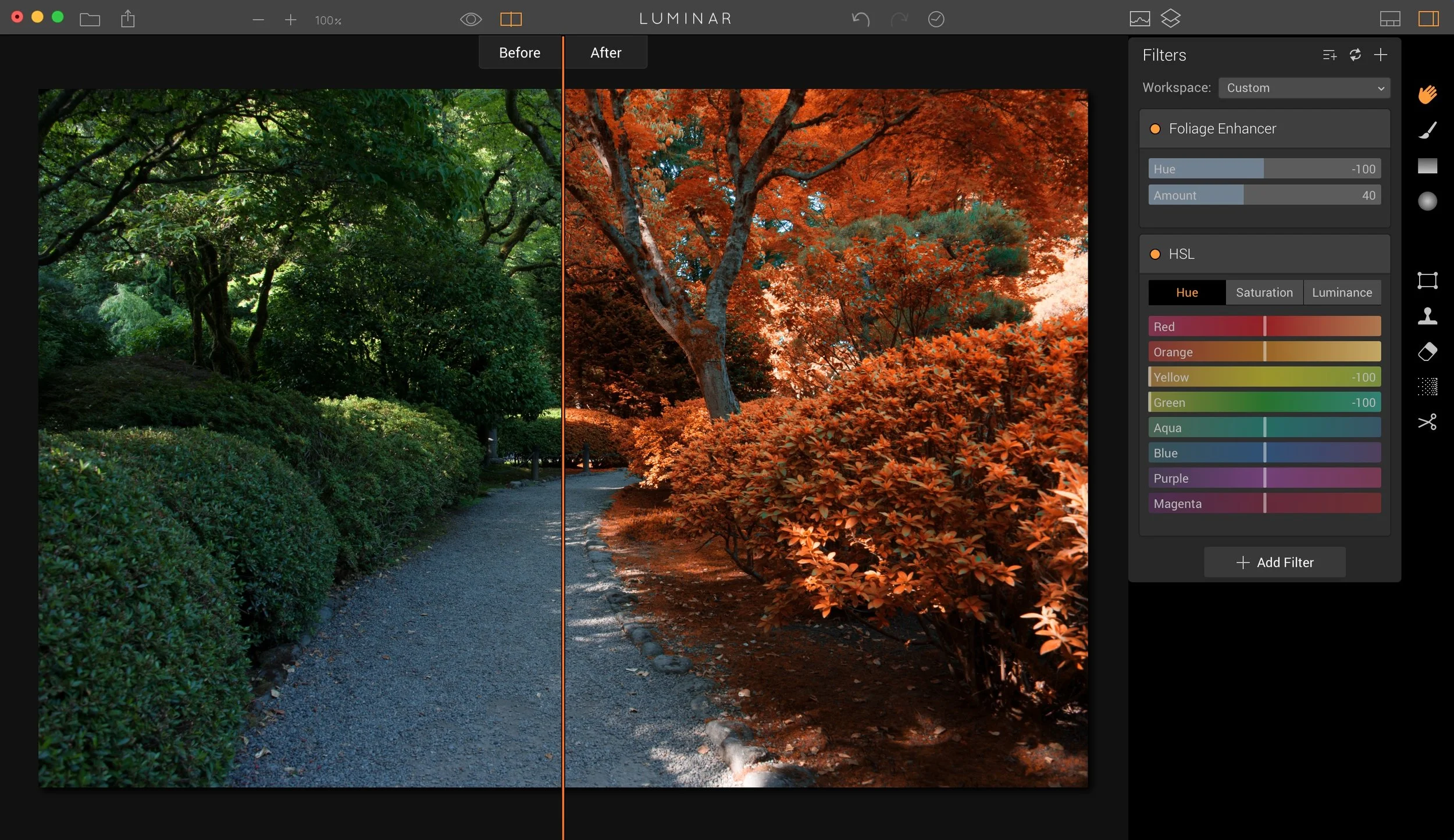Click the Undo arrow in top toolbar
Viewport: 1454px width, 840px height.
pos(861,19)
